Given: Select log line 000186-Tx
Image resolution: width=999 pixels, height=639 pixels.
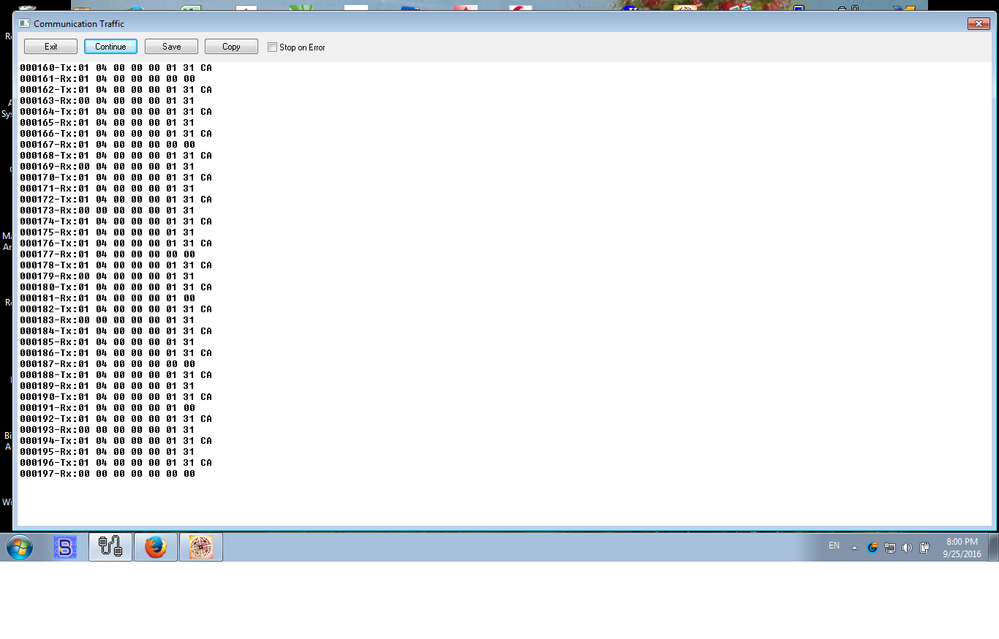Looking at the screenshot, I should coord(116,353).
